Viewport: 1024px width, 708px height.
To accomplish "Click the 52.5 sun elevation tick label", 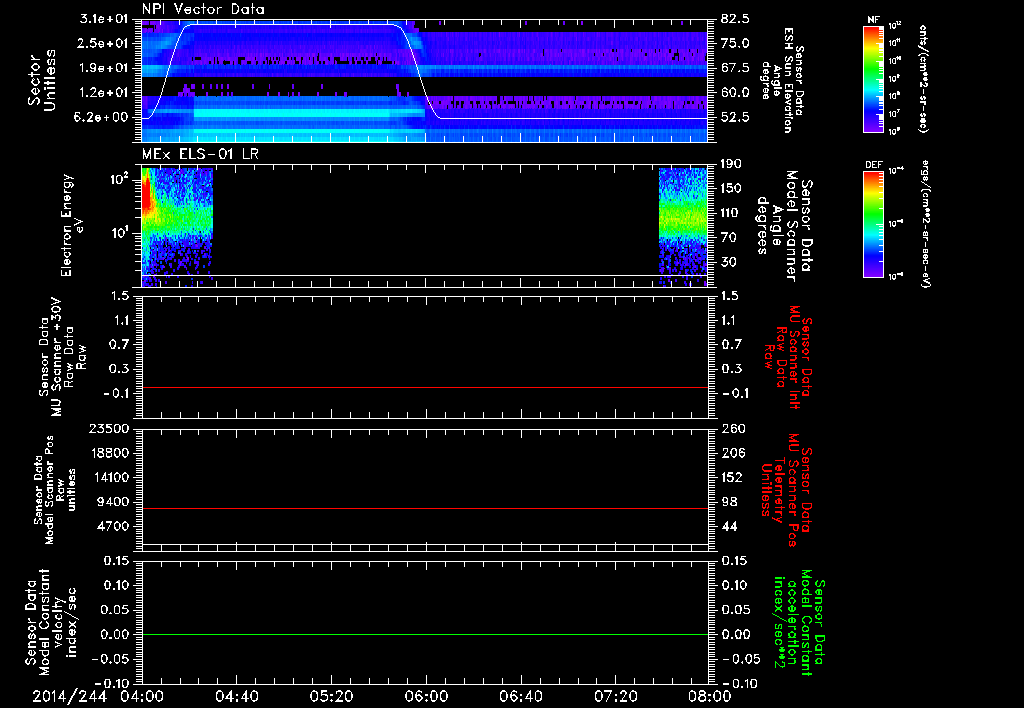I will coord(735,118).
